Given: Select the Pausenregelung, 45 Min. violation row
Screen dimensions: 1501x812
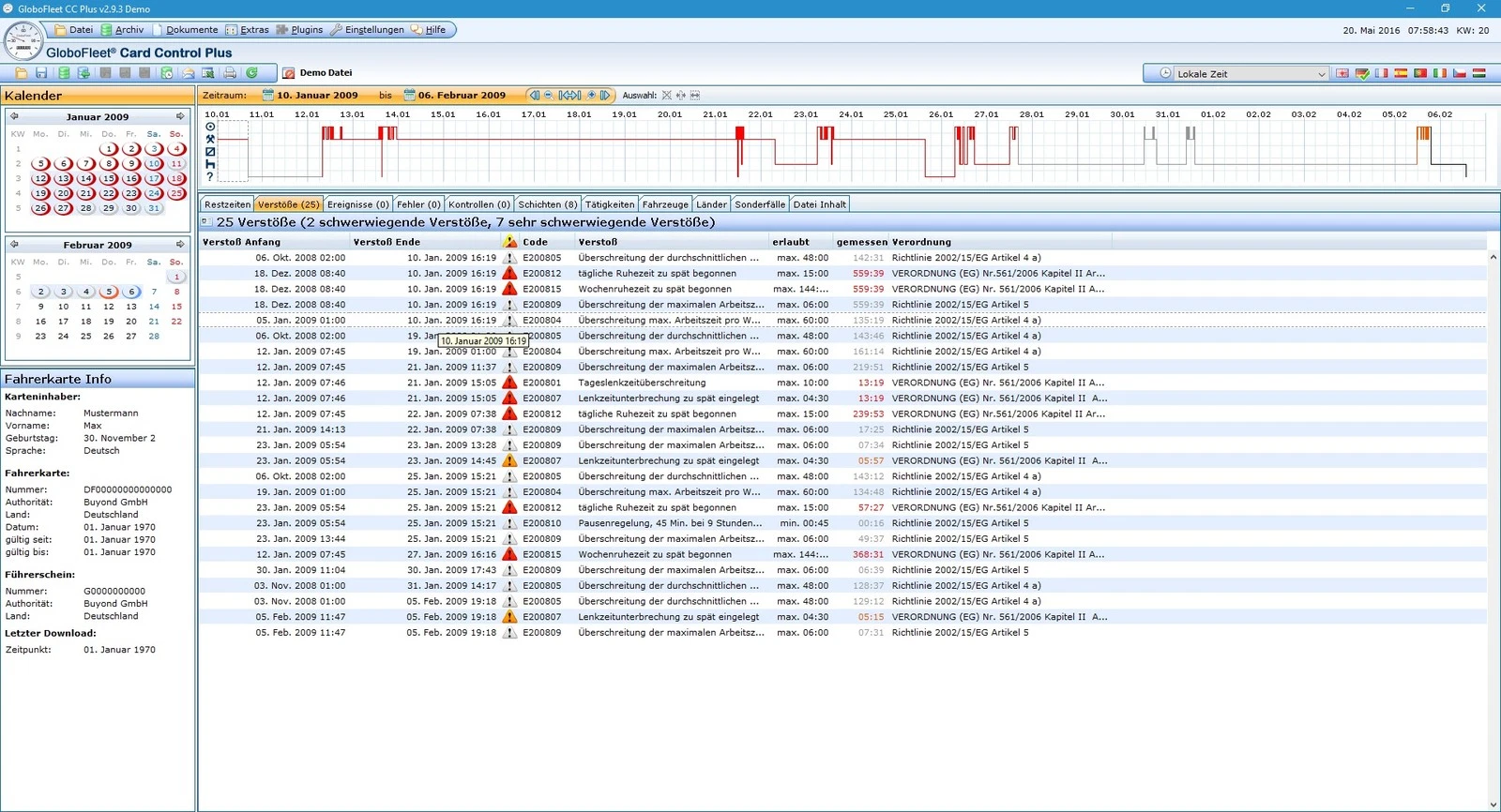Looking at the screenshot, I should 842,523.
